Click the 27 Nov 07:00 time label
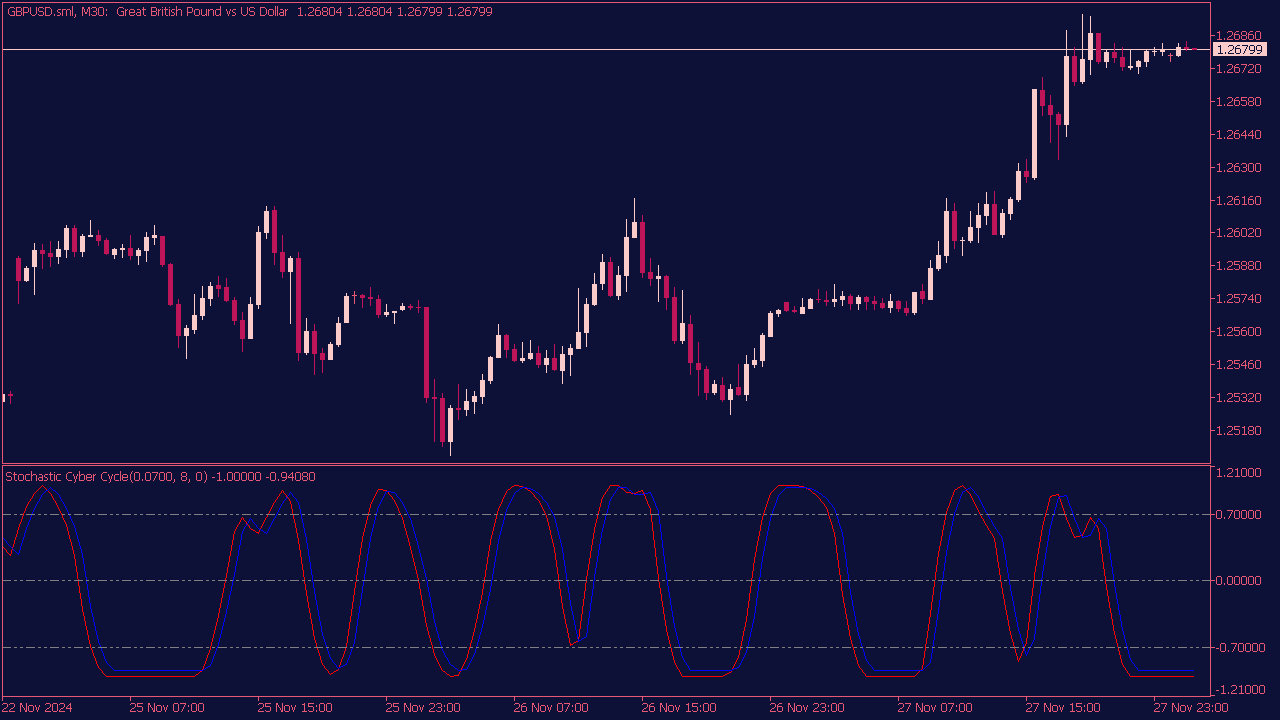 pos(935,708)
